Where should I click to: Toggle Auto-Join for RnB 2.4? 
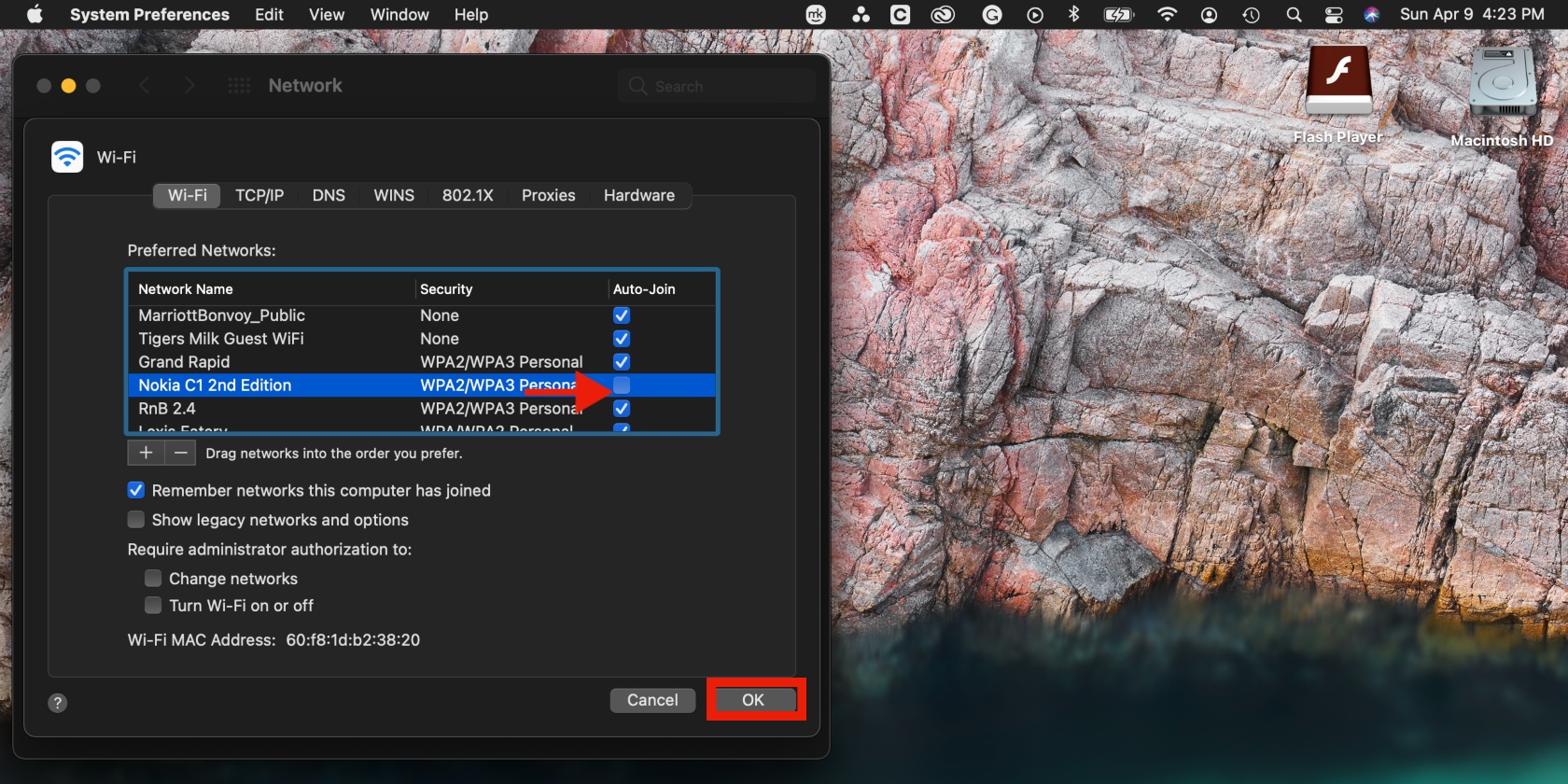pyautogui.click(x=622, y=409)
